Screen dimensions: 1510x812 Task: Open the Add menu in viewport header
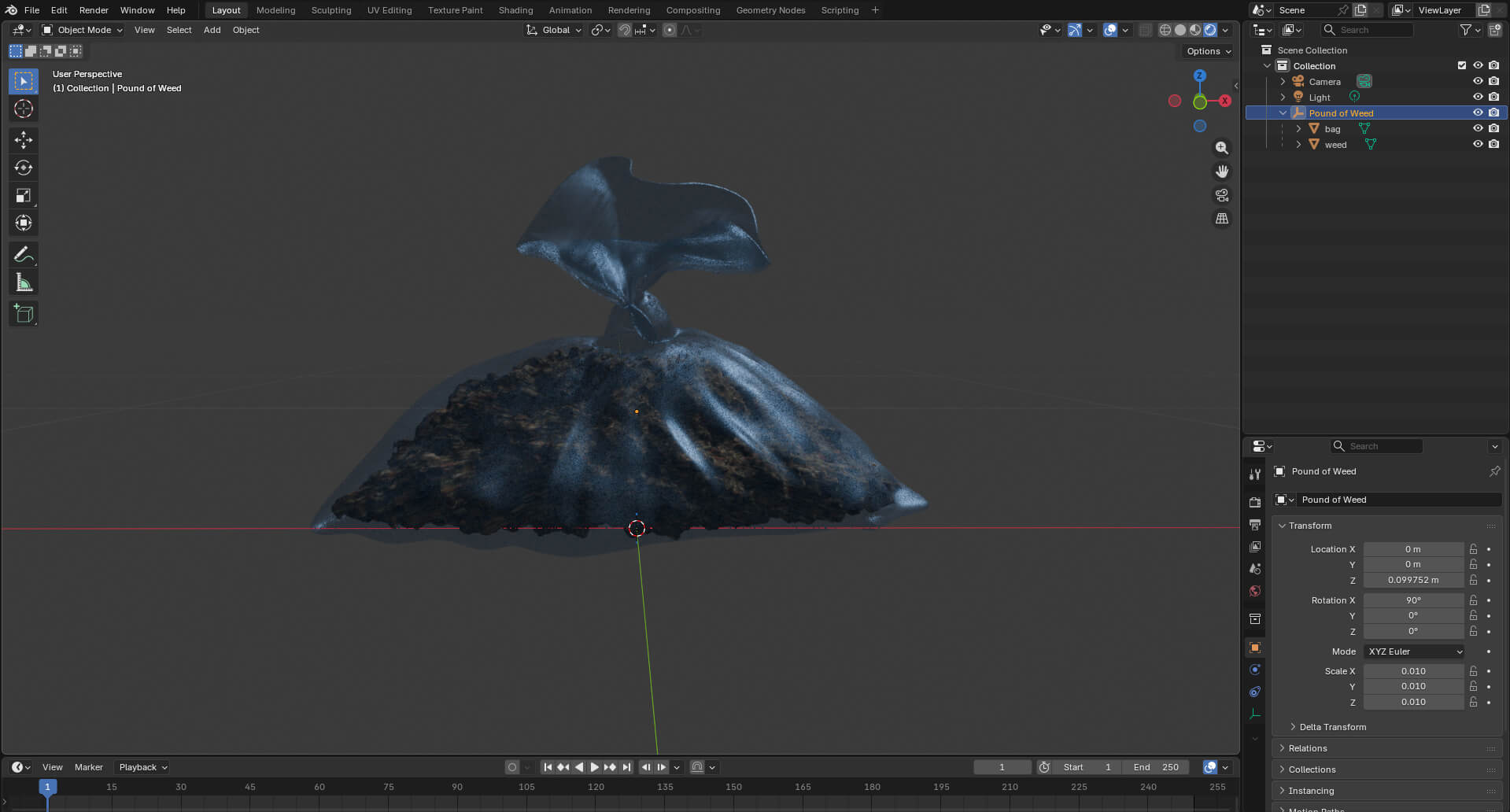click(x=212, y=30)
